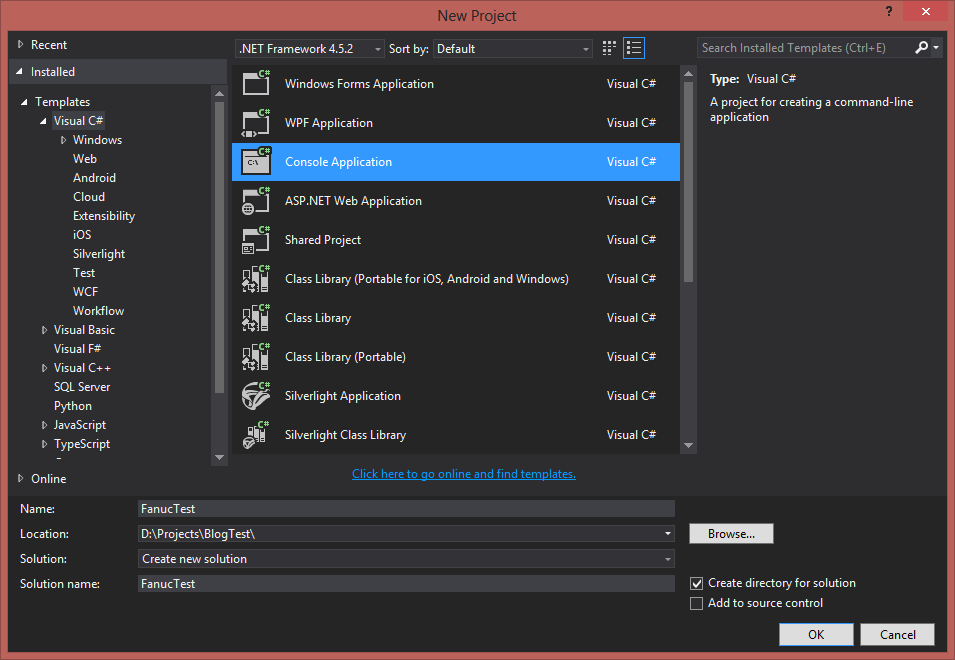This screenshot has height=660, width=955.
Task: Switch to small icons view
Action: coord(609,48)
